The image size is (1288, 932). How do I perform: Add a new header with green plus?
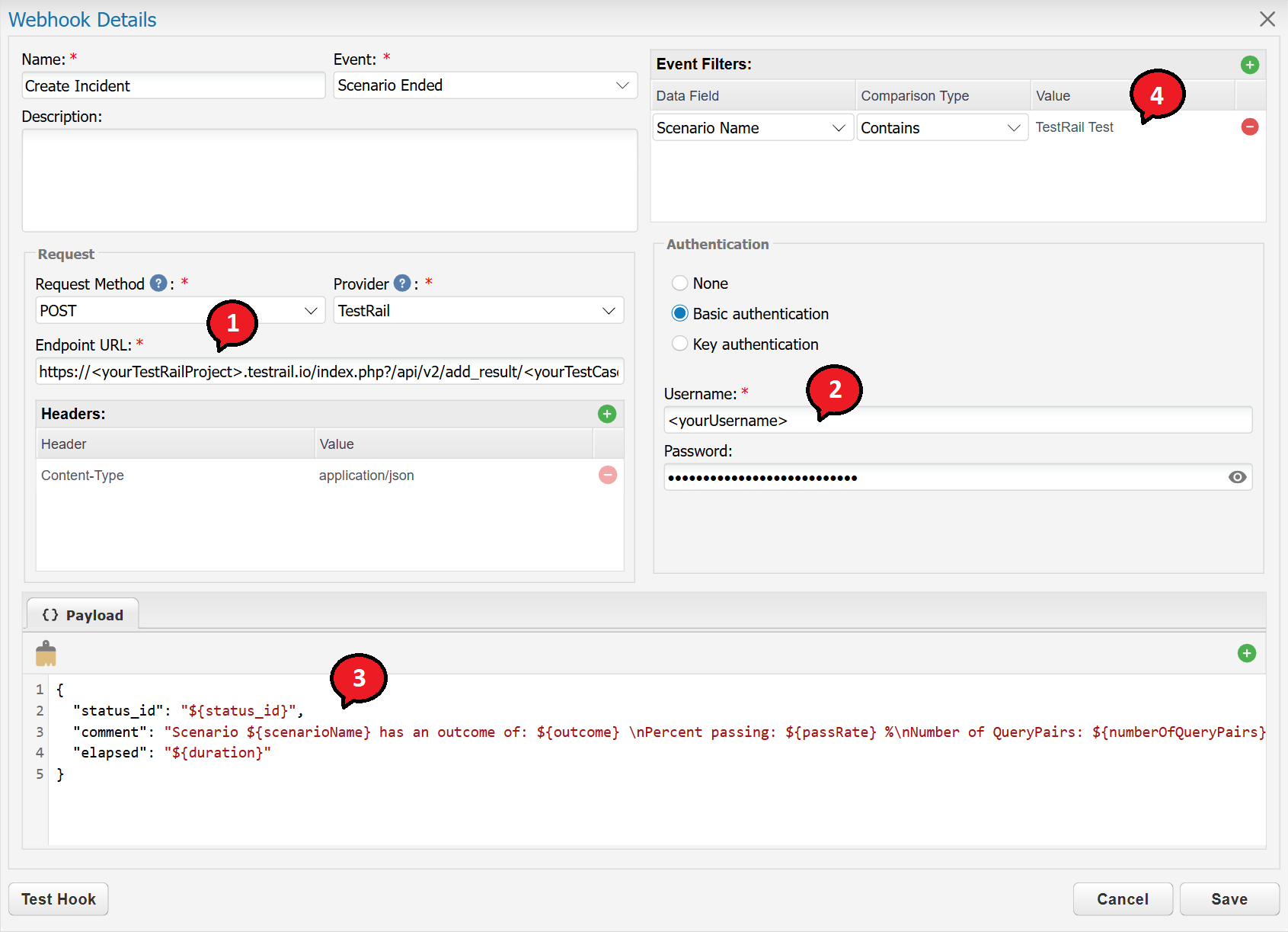(606, 414)
